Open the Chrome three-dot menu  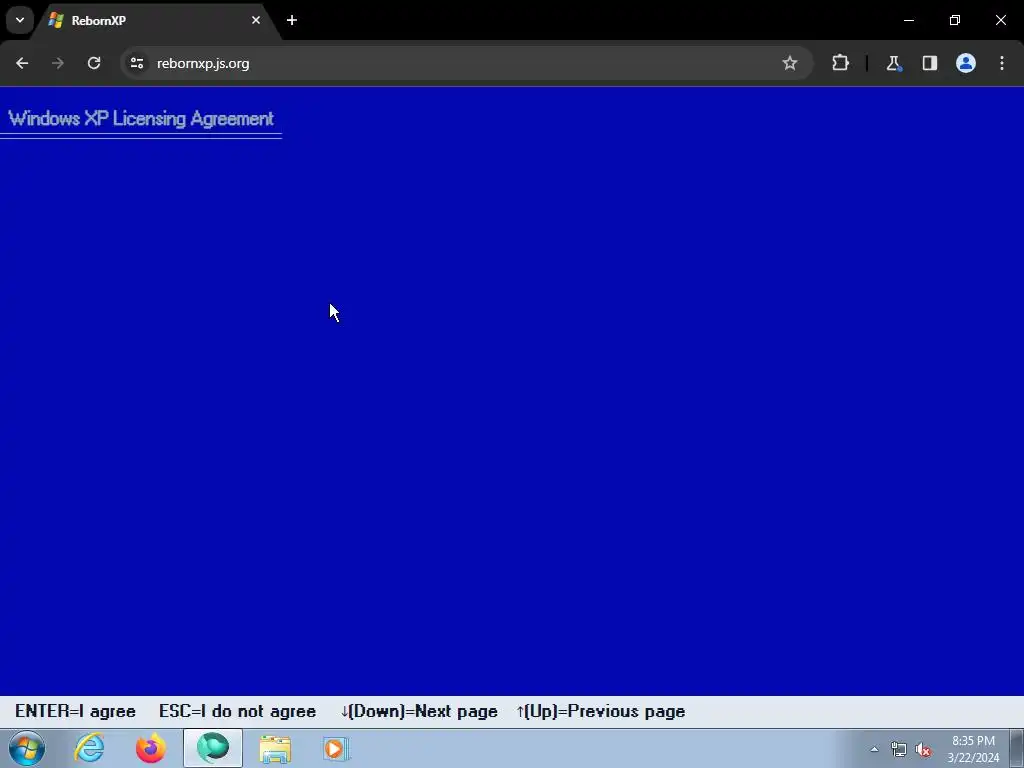(1002, 63)
